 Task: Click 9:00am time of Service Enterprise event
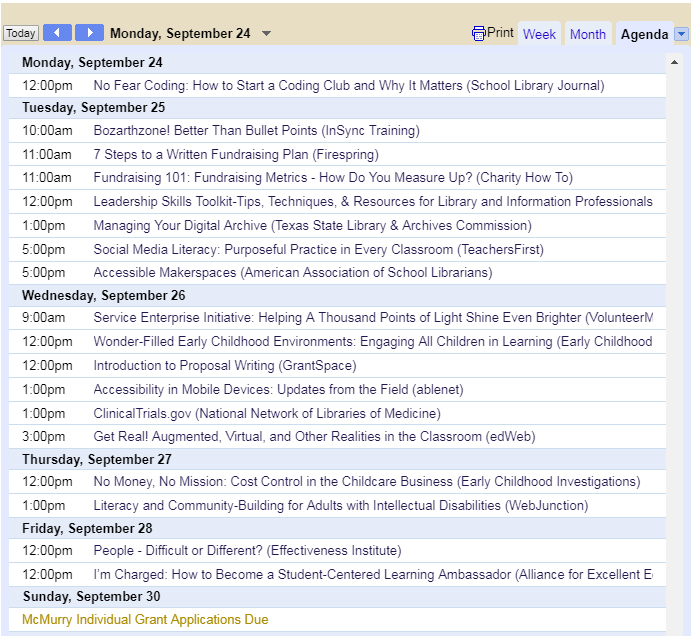tap(43, 318)
